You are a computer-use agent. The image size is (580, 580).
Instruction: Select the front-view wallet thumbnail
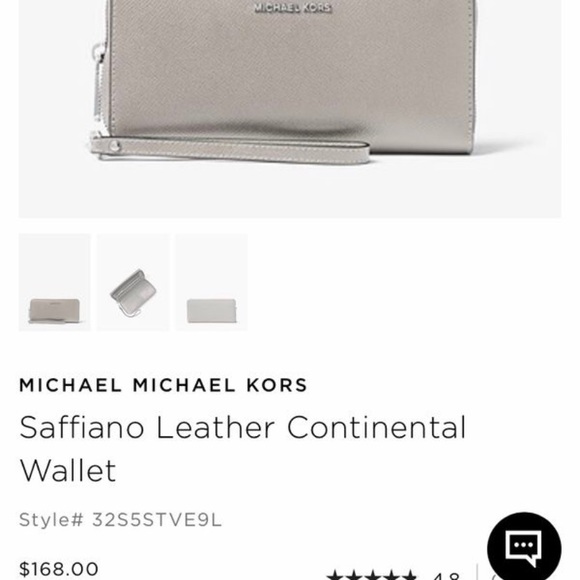tap(54, 282)
